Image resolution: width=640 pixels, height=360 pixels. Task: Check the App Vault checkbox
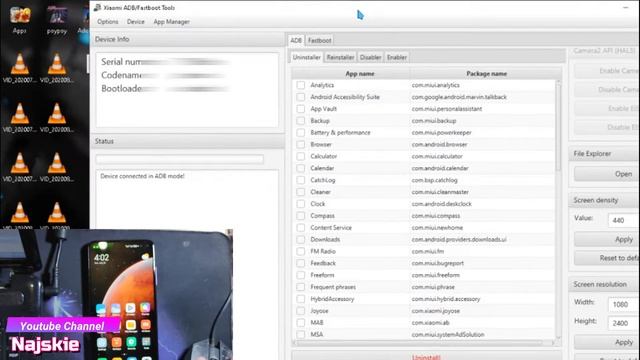coord(301,109)
